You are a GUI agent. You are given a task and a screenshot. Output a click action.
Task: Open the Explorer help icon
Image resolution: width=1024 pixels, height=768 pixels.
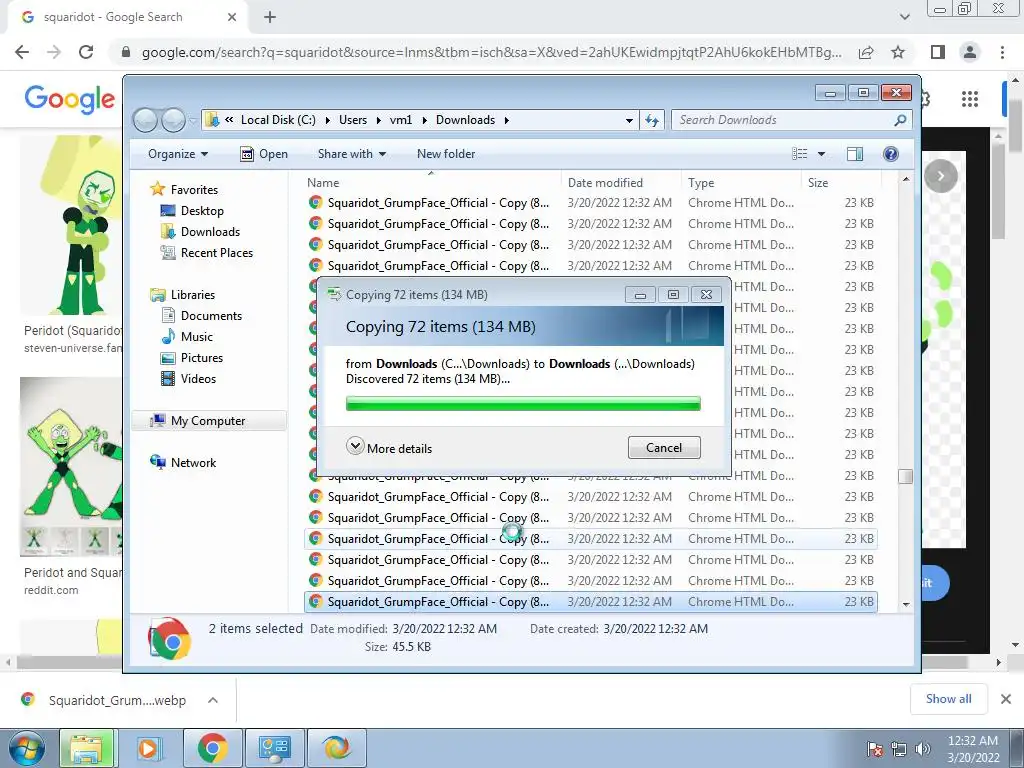click(x=890, y=153)
